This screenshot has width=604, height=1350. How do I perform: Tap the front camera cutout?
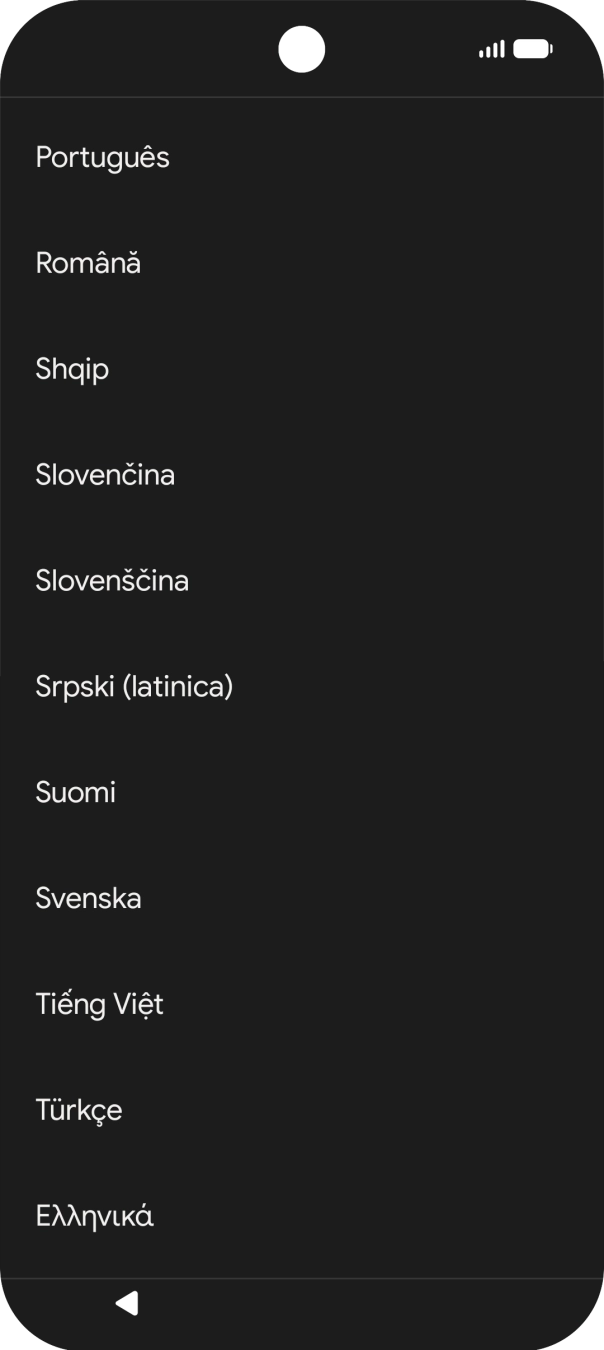pos(301,49)
